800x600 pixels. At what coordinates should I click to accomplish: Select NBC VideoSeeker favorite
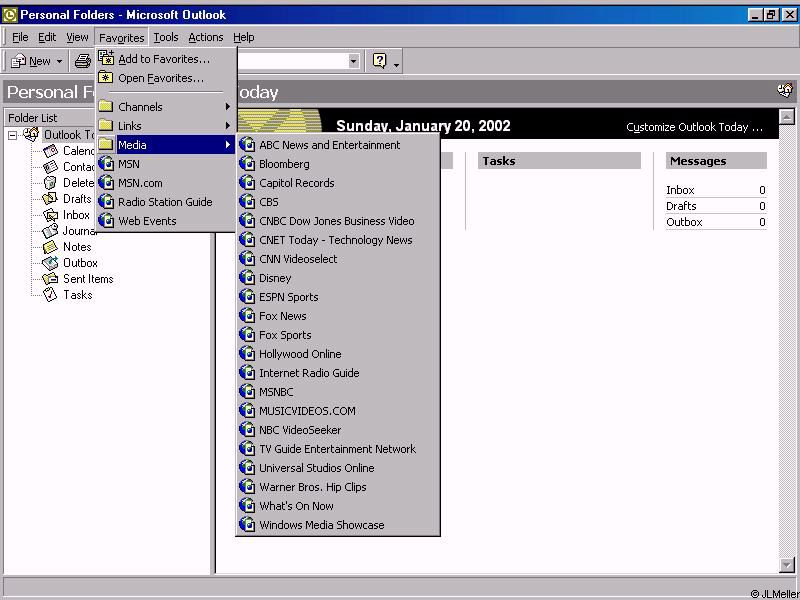(338, 430)
